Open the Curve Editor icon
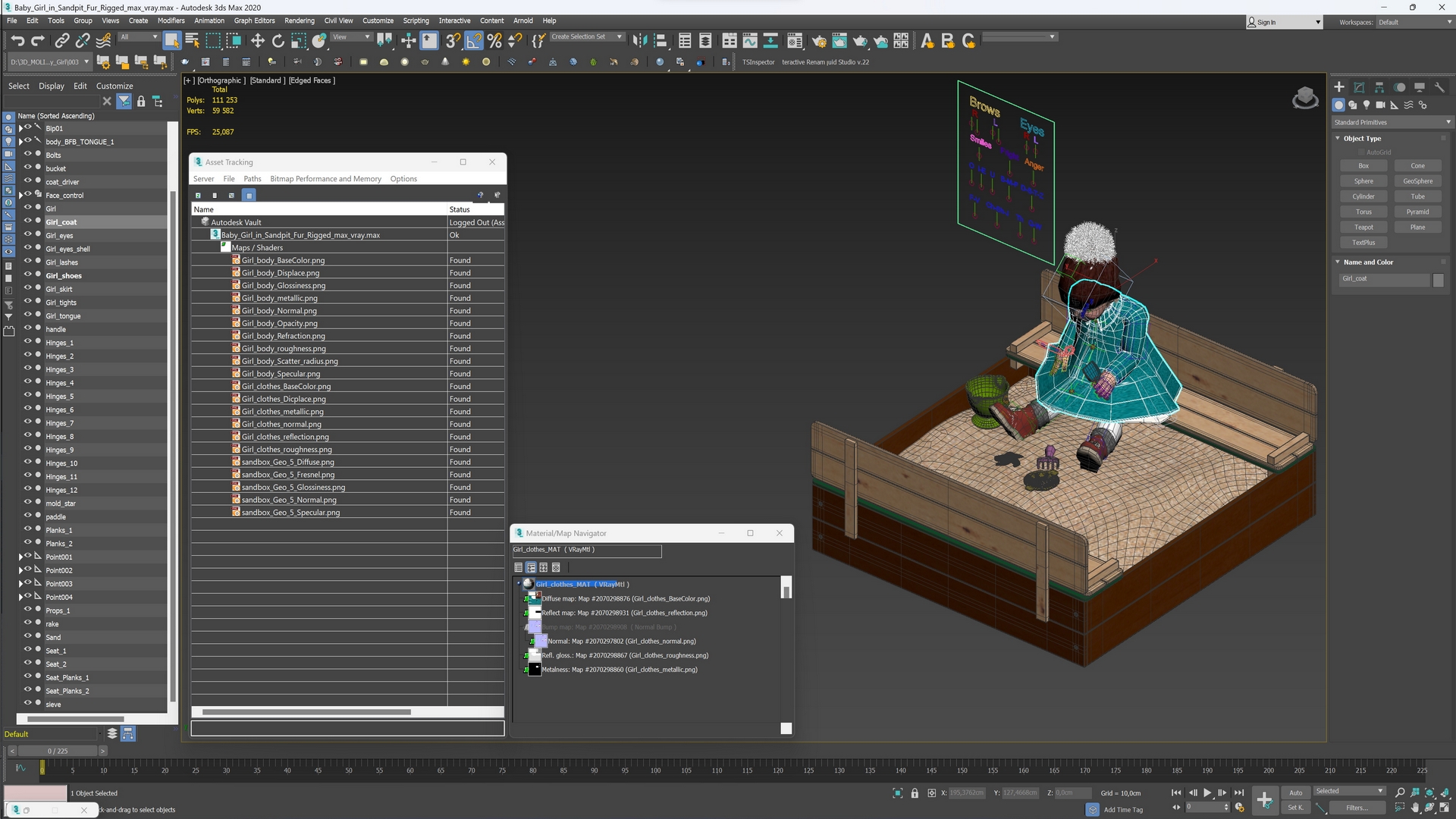Image resolution: width=1456 pixels, height=819 pixels. 750,40
